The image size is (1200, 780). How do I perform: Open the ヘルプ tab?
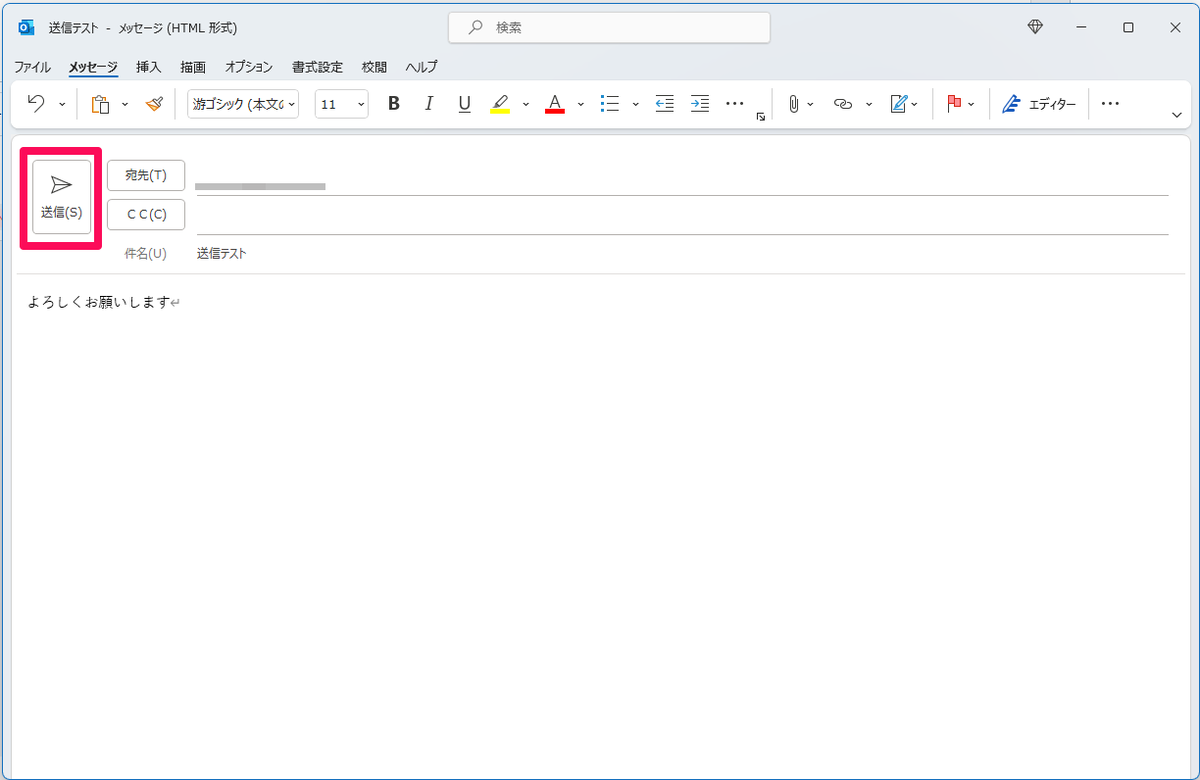pos(421,67)
